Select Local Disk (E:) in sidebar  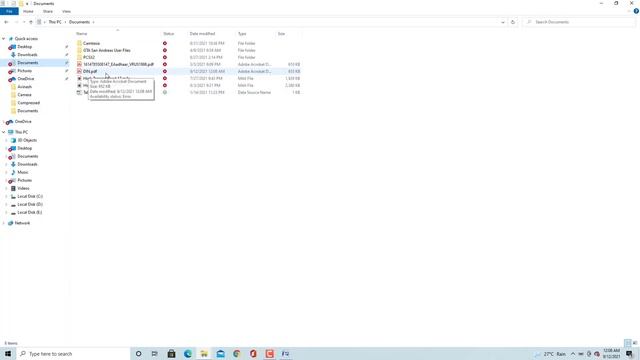[x=29, y=213]
